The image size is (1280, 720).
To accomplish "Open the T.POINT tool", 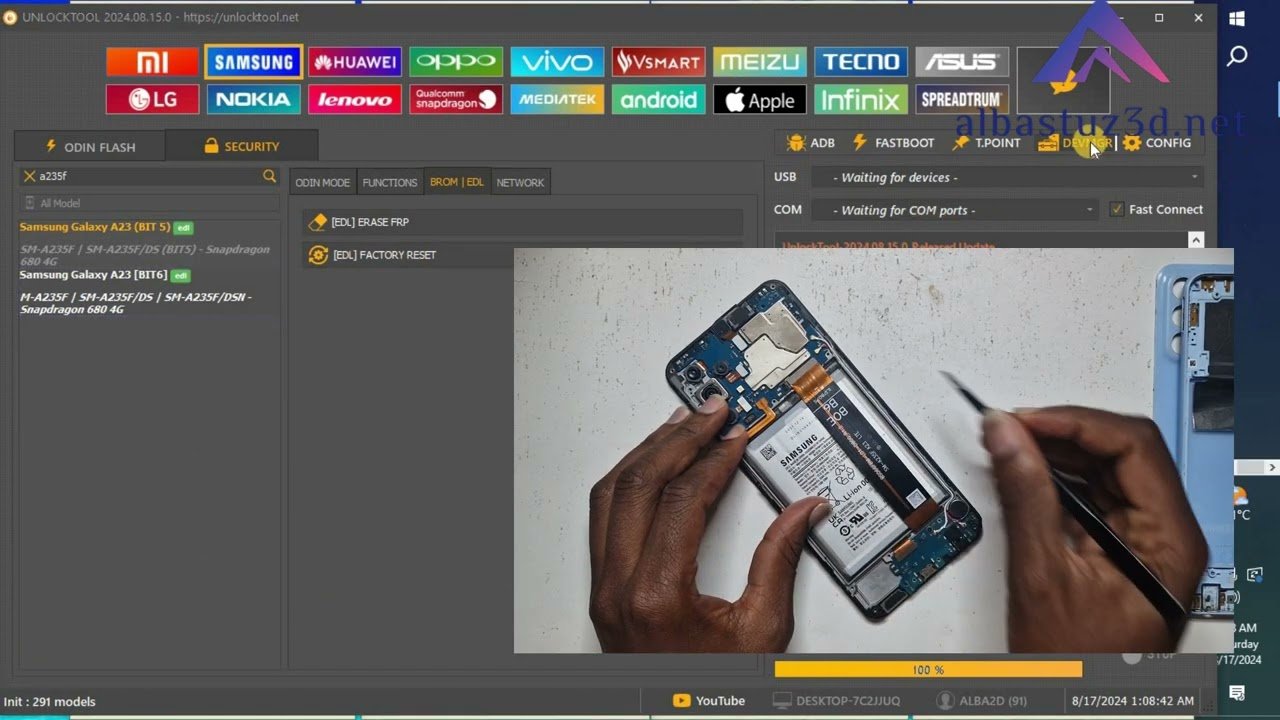I will pos(986,143).
